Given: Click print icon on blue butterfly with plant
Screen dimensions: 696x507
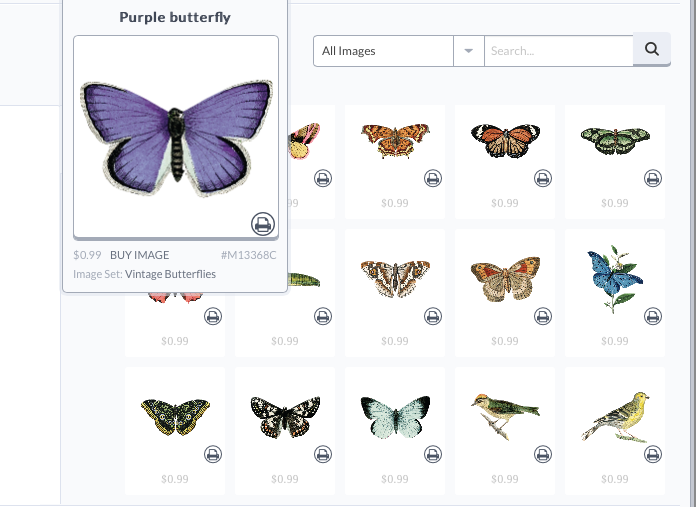Looking at the screenshot, I should [x=652, y=317].
